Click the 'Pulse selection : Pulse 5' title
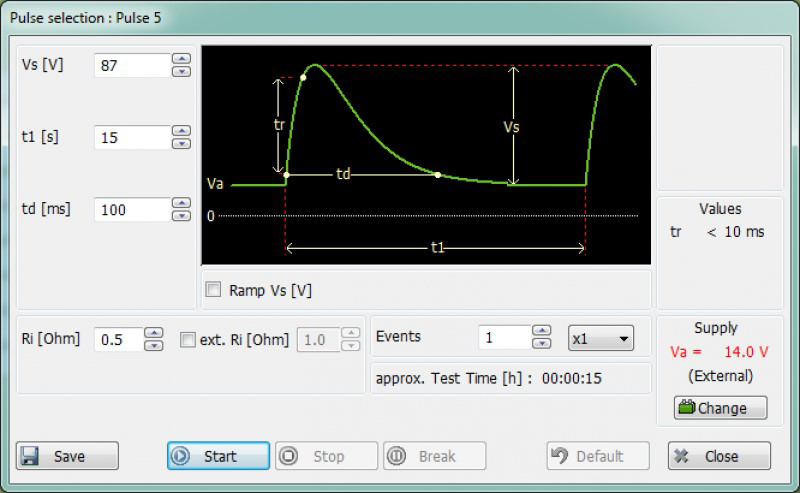 [x=86, y=18]
